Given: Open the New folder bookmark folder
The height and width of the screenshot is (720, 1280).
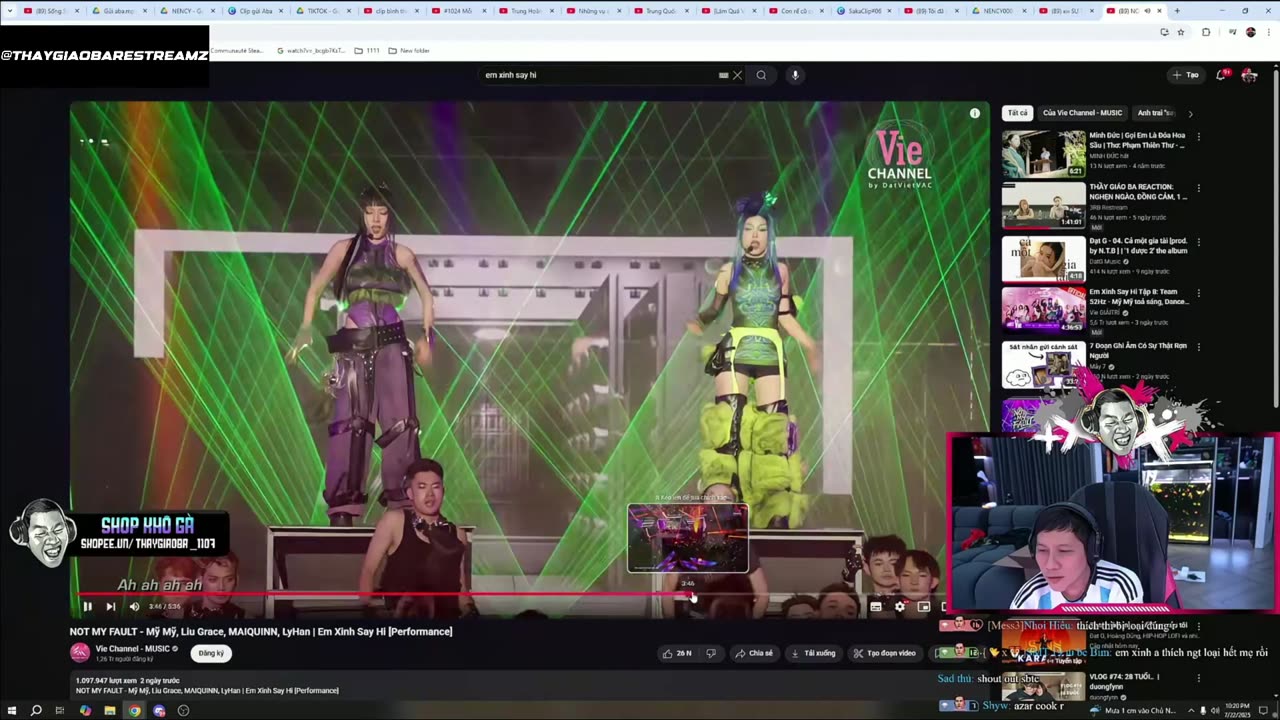Looking at the screenshot, I should 409,50.
